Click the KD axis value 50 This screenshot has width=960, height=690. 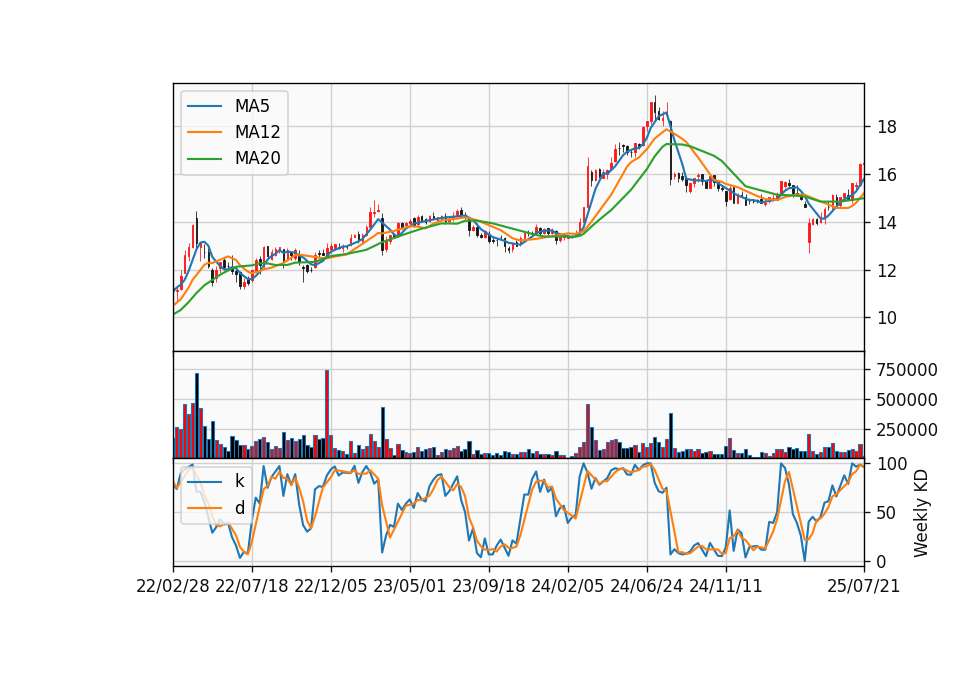[887, 513]
